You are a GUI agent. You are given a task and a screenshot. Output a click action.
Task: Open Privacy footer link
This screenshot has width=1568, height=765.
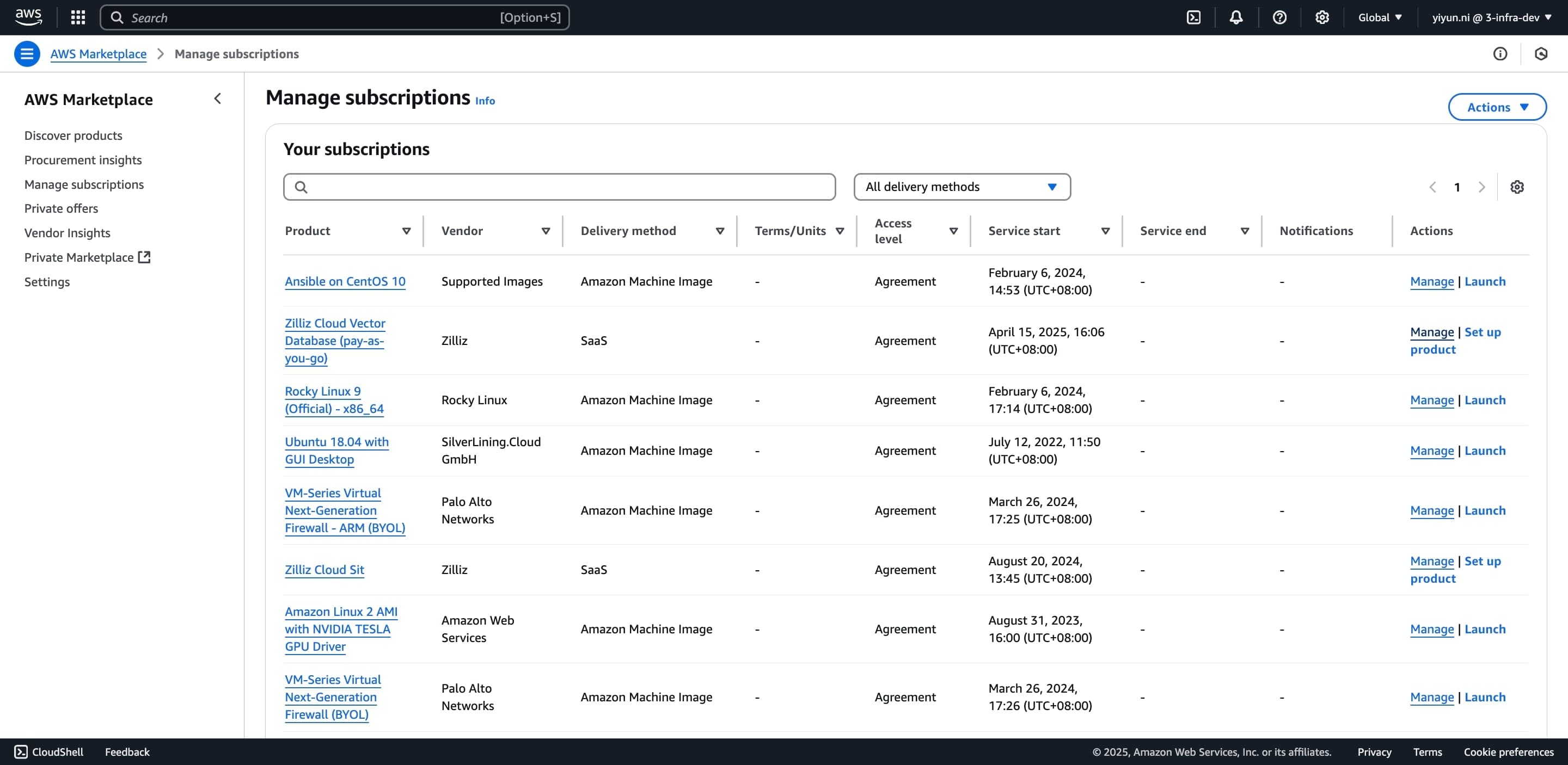click(1374, 751)
